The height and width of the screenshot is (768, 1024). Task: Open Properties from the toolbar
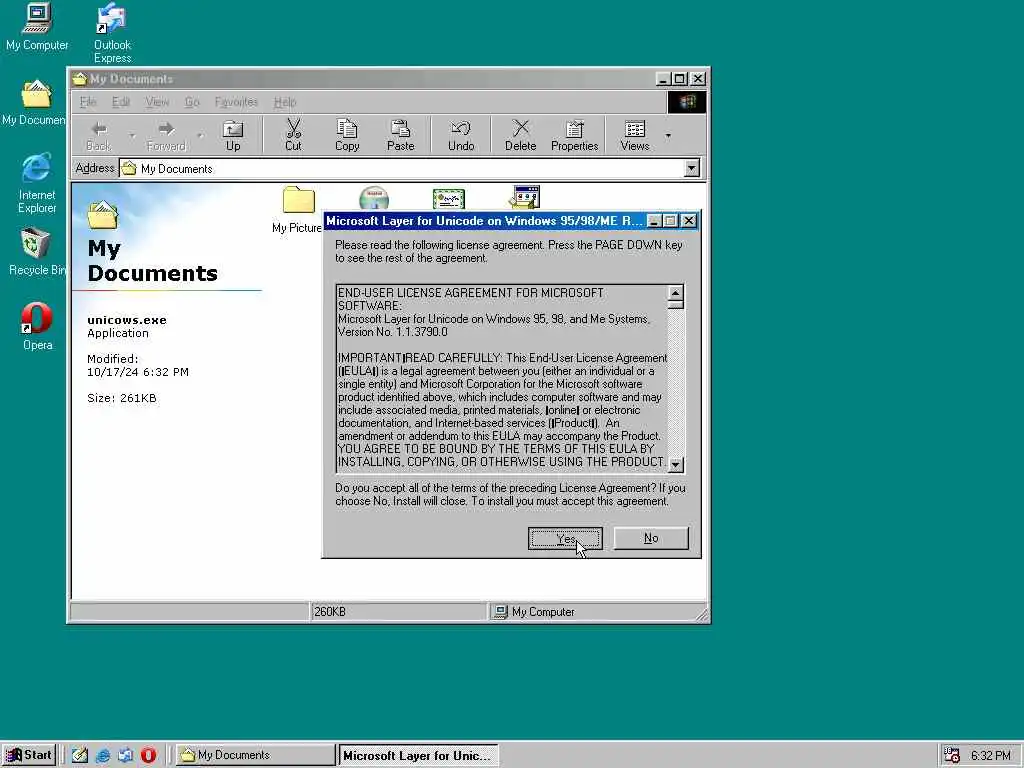pos(575,135)
